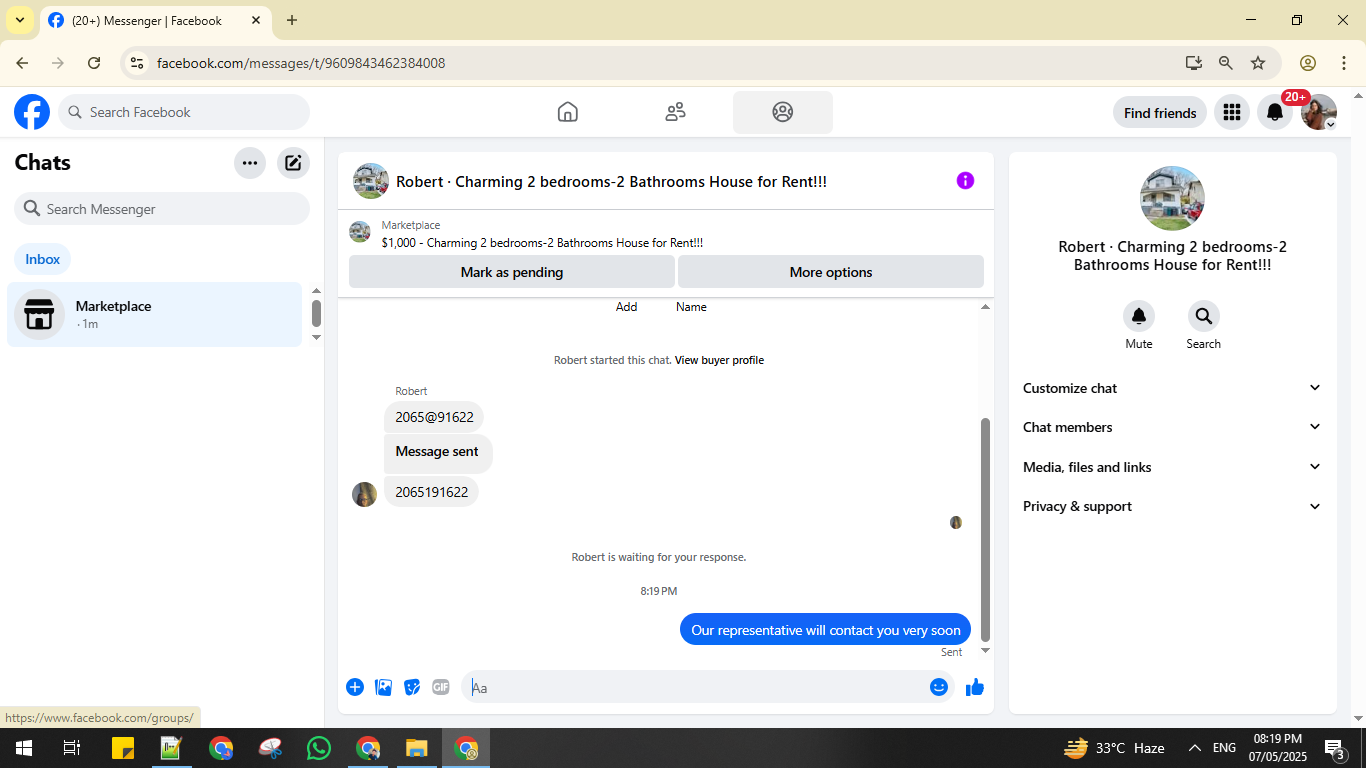
Task: Click the Search Facebook field
Action: click(x=184, y=112)
